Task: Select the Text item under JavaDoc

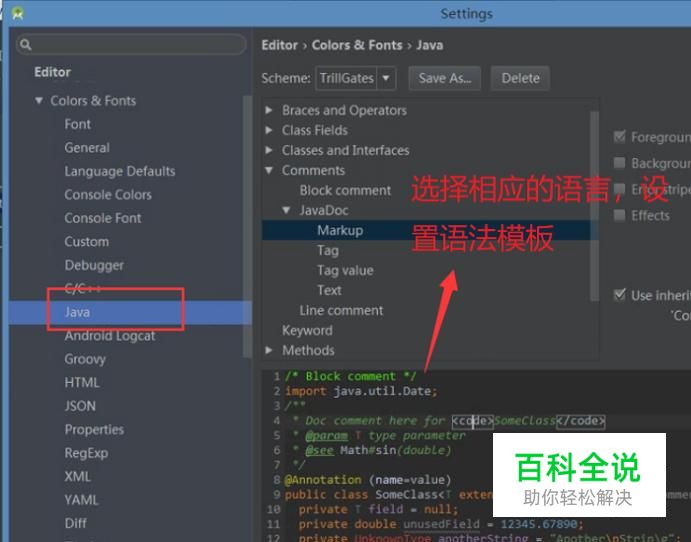Action: (x=329, y=290)
